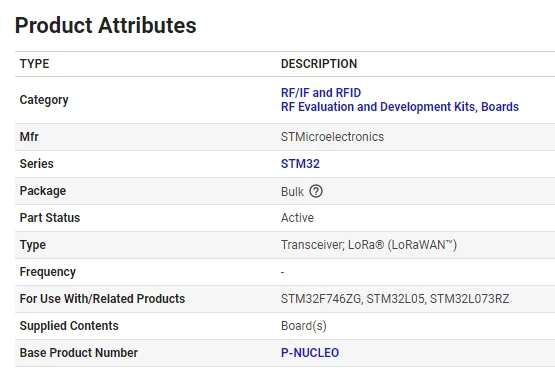Screen dimensions: 555x373
Task: Click the Product Attributes heading
Action: 105,25
